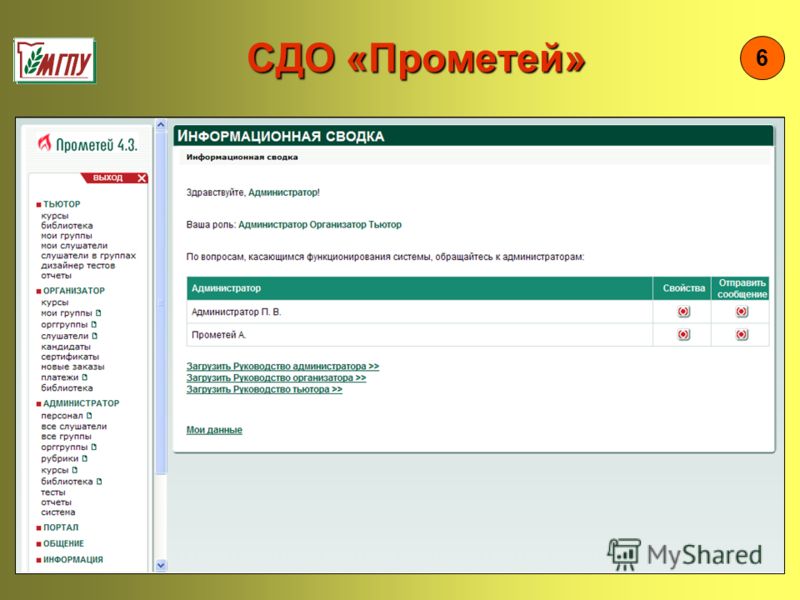The height and width of the screenshot is (600, 800).
Task: Click the МГПУ logo on the slide
Action: [x=55, y=60]
